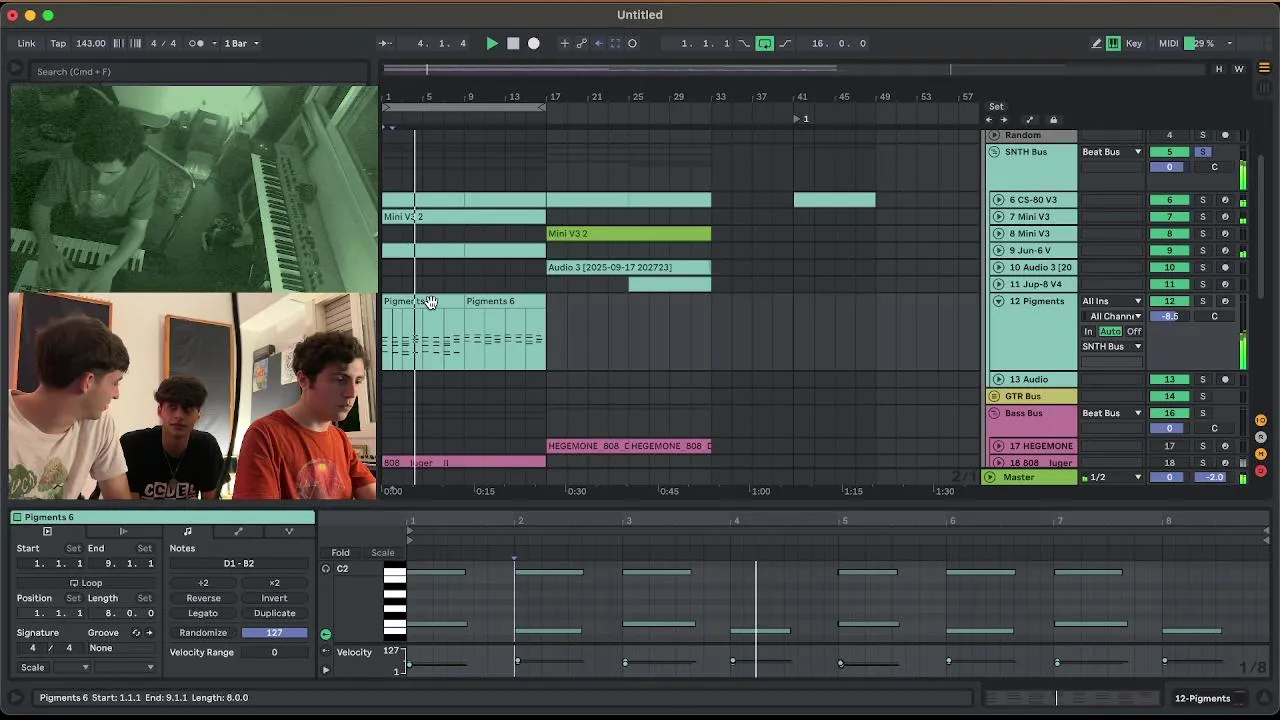Image resolution: width=1280 pixels, height=720 pixels.
Task: Open the Clip properties tab
Action: [47, 531]
